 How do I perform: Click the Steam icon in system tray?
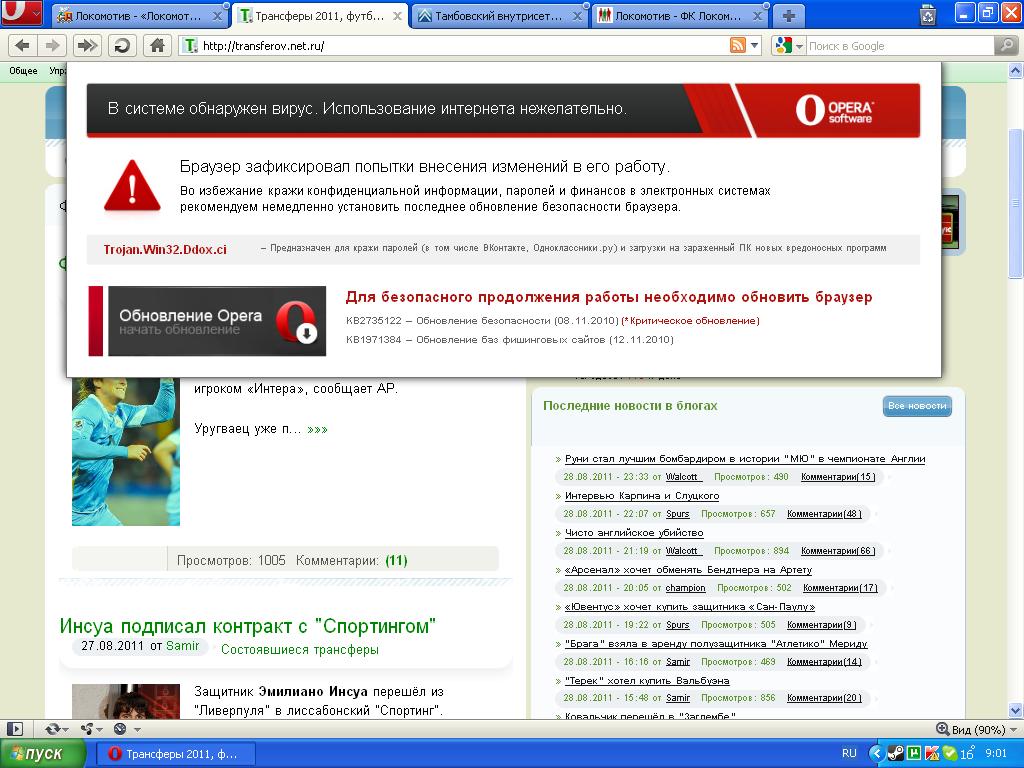895,753
